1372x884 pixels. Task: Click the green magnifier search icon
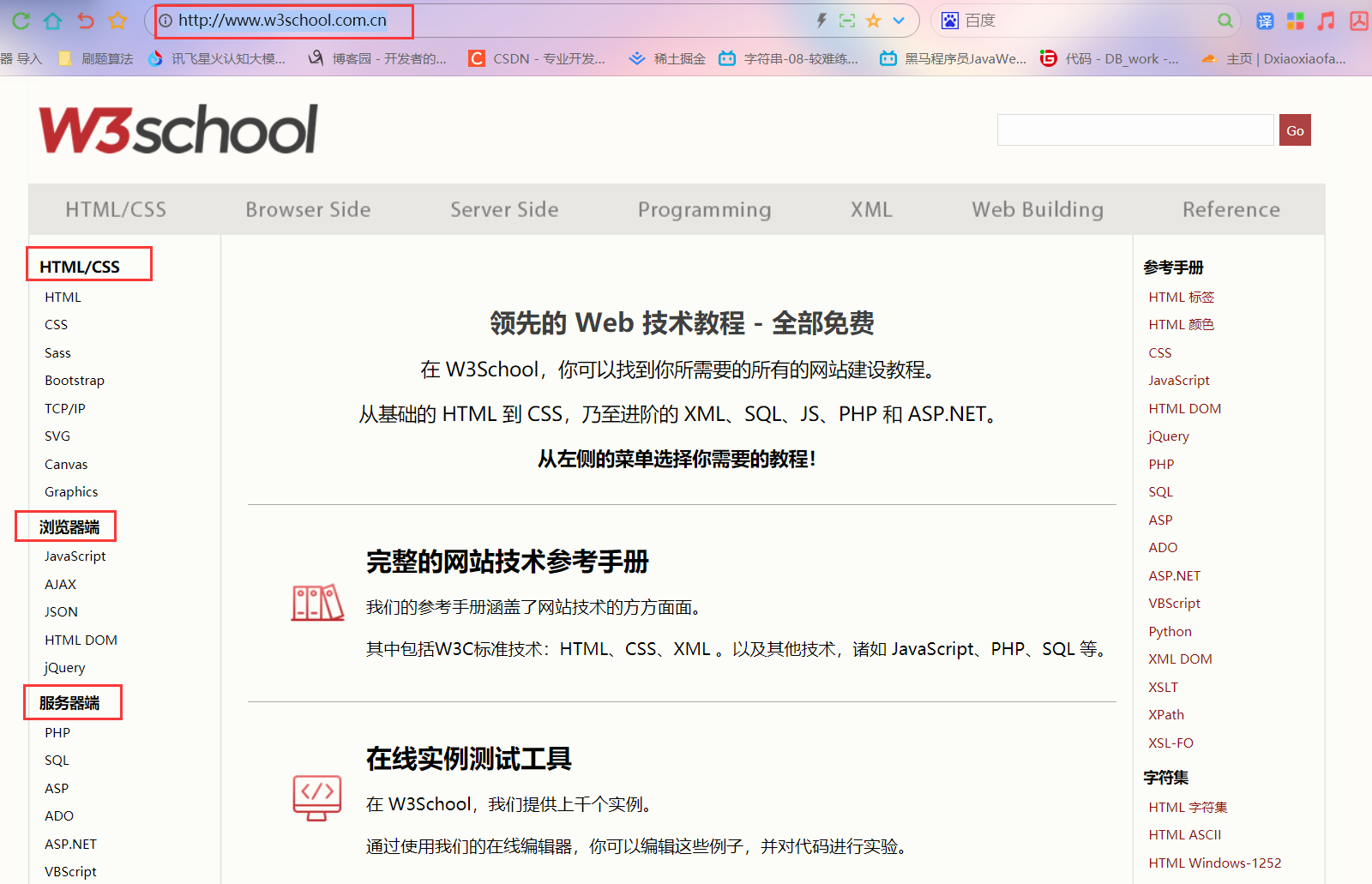tap(1225, 21)
